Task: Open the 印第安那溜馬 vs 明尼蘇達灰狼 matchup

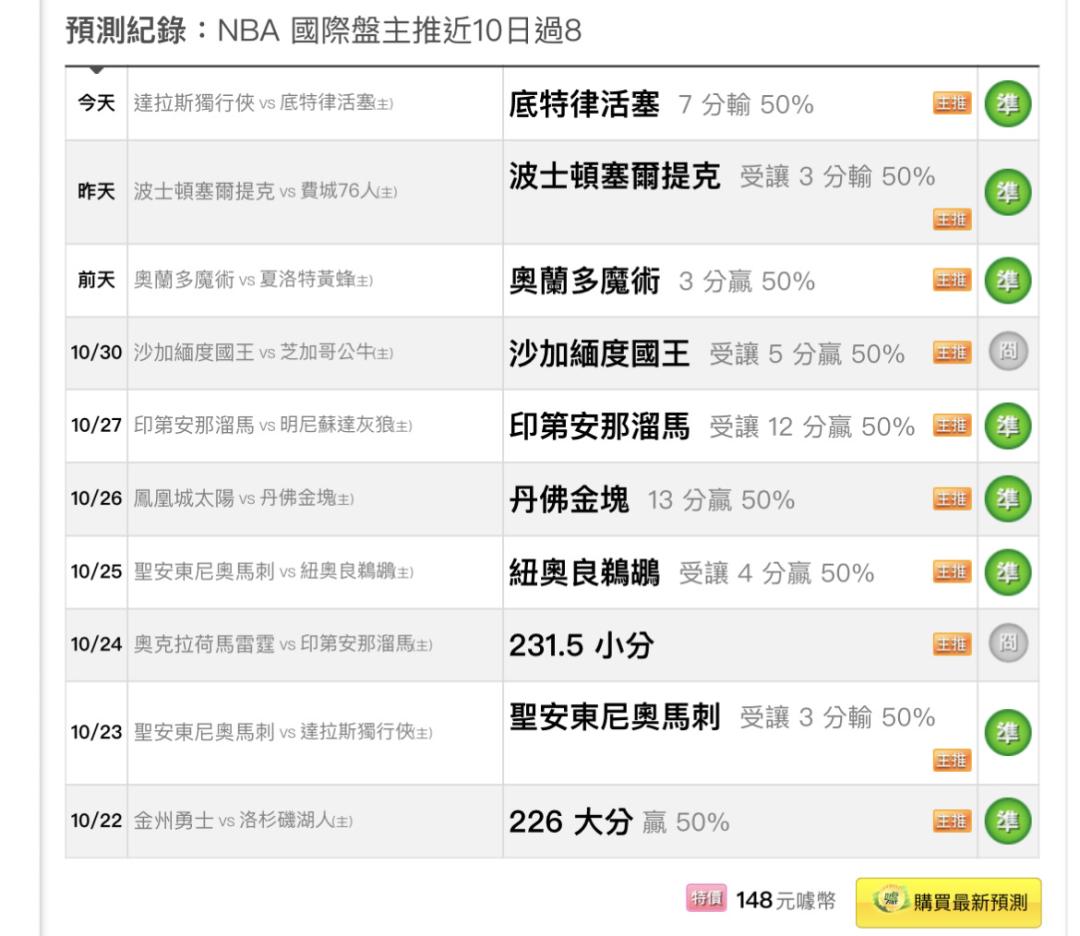Action: point(273,425)
